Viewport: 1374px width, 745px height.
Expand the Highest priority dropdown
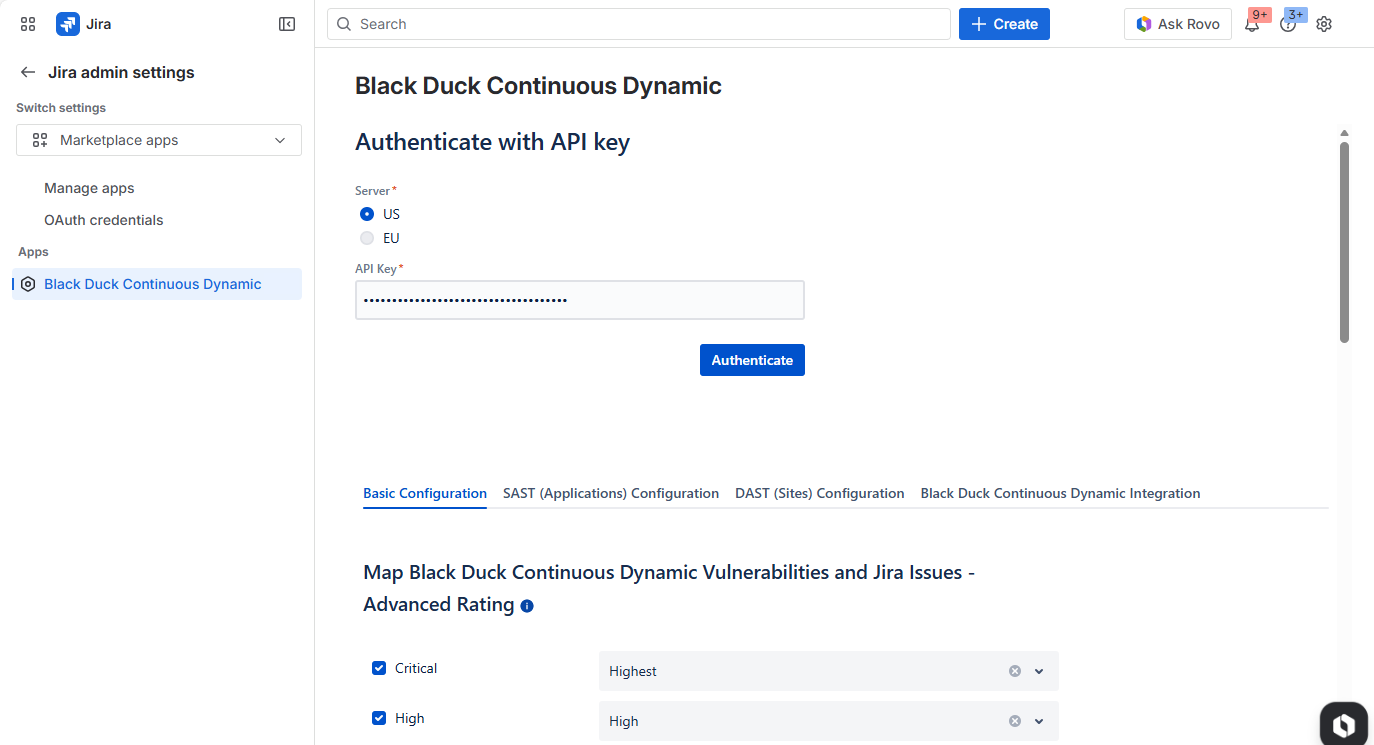1039,671
